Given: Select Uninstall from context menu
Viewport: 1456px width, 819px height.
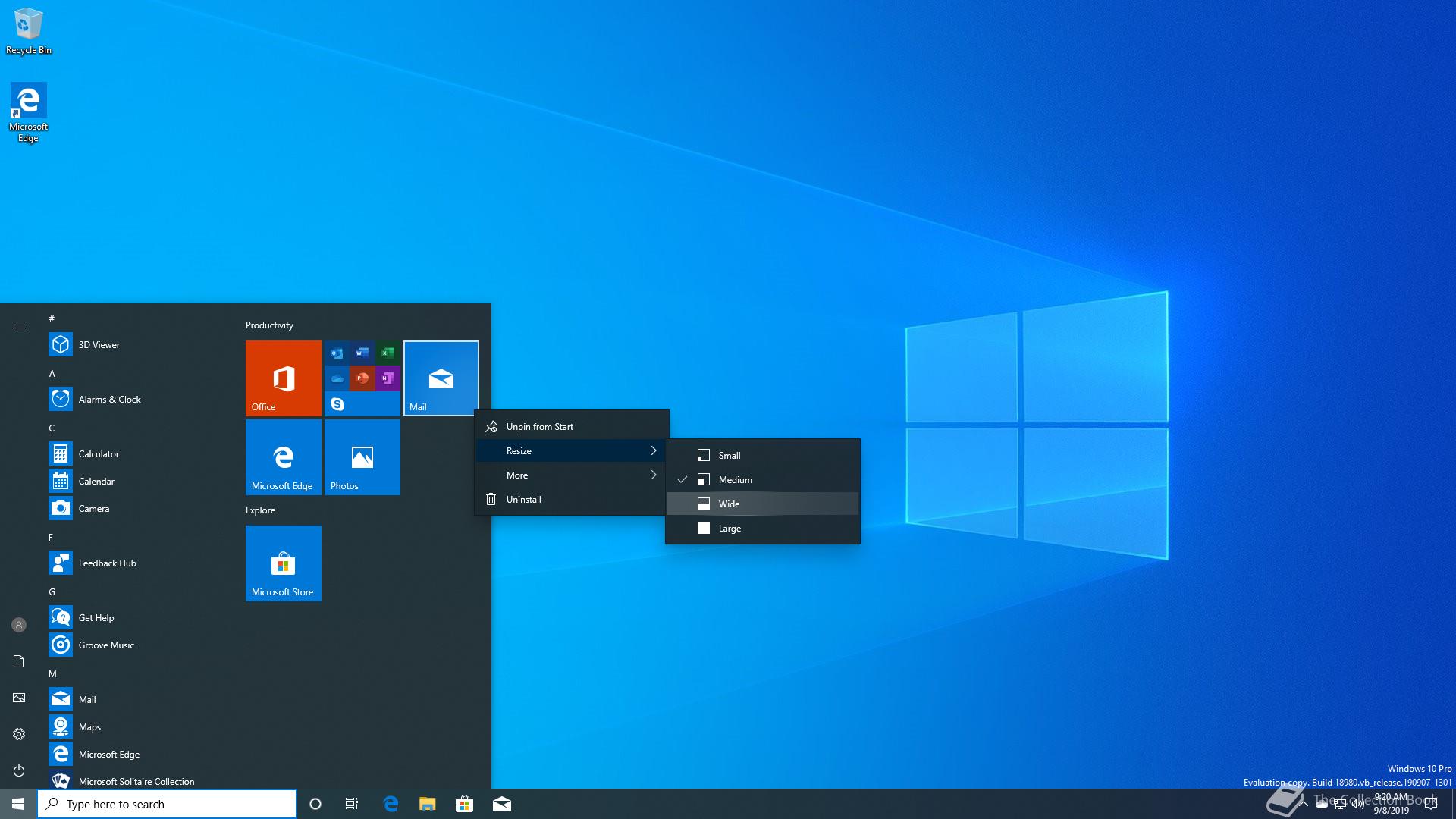Looking at the screenshot, I should pos(572,499).
